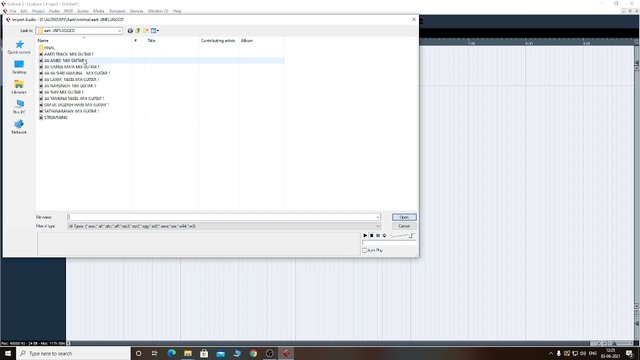
Task: Select file JAI GANGA MAIYA MIX GUITAR 1
Action: (x=69, y=67)
